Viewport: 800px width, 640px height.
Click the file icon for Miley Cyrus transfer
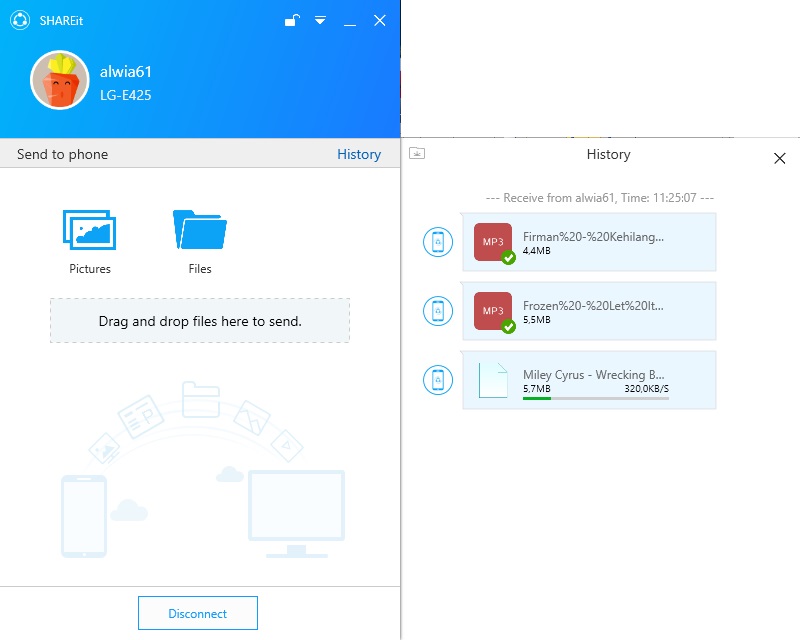point(491,380)
